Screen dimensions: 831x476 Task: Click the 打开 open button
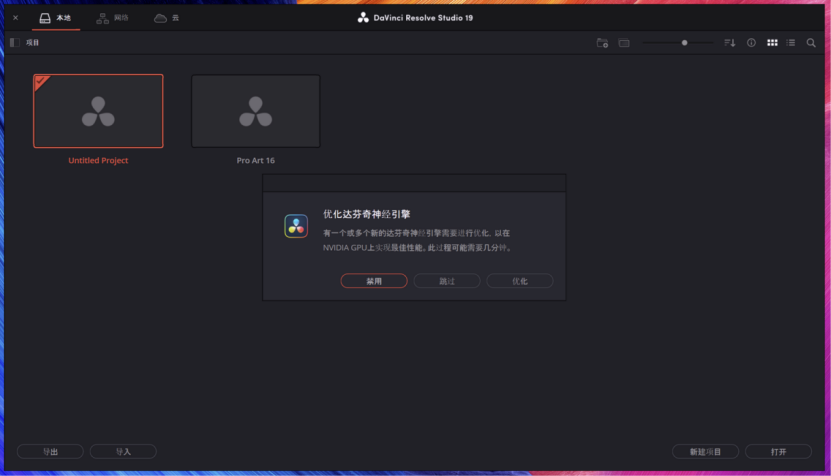[778, 452]
